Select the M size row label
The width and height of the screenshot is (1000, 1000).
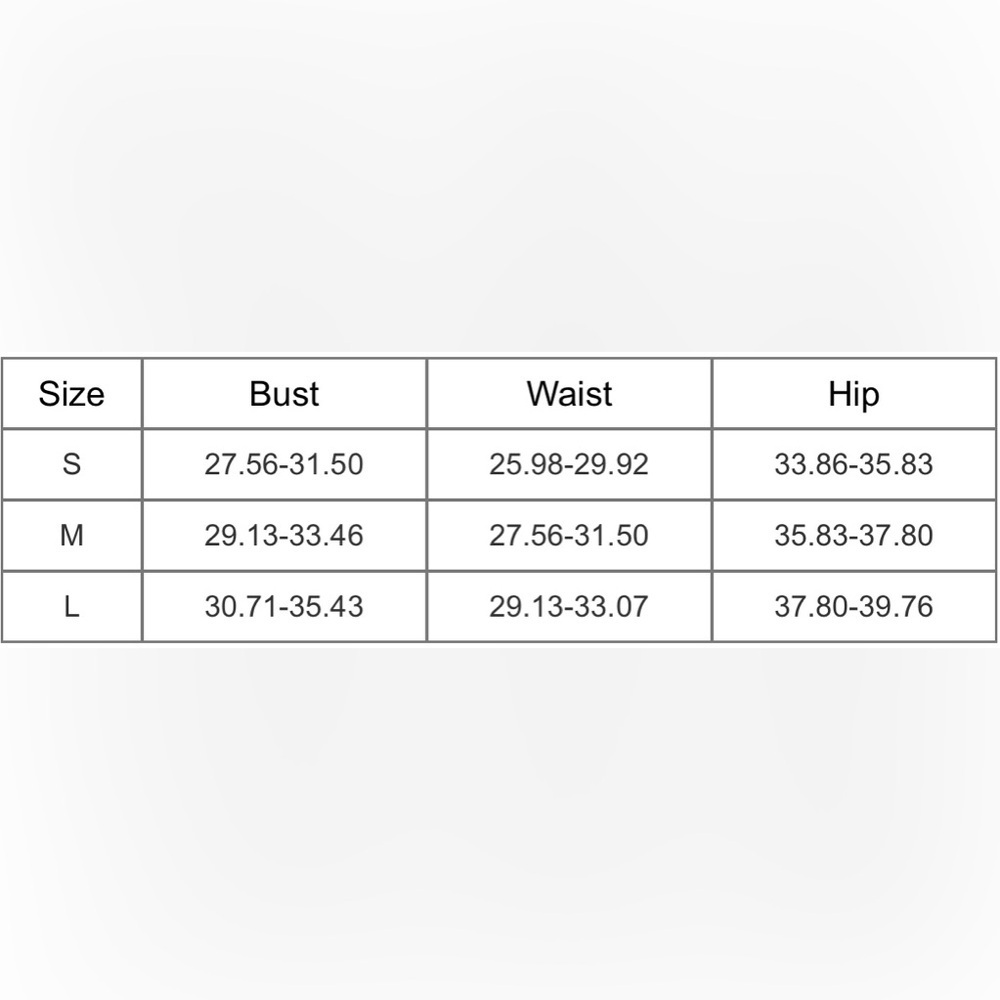click(x=71, y=535)
